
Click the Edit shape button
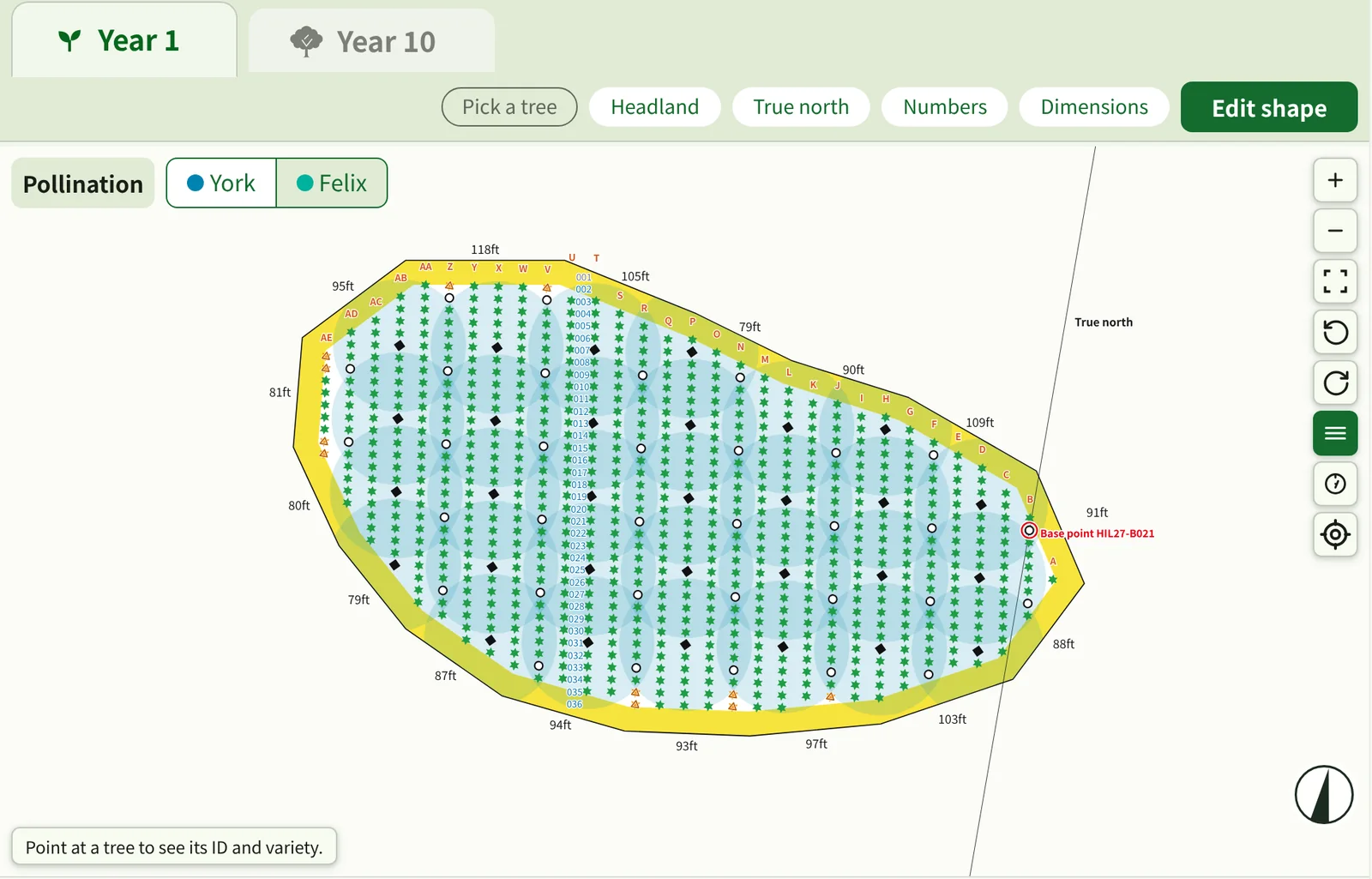coord(1269,107)
